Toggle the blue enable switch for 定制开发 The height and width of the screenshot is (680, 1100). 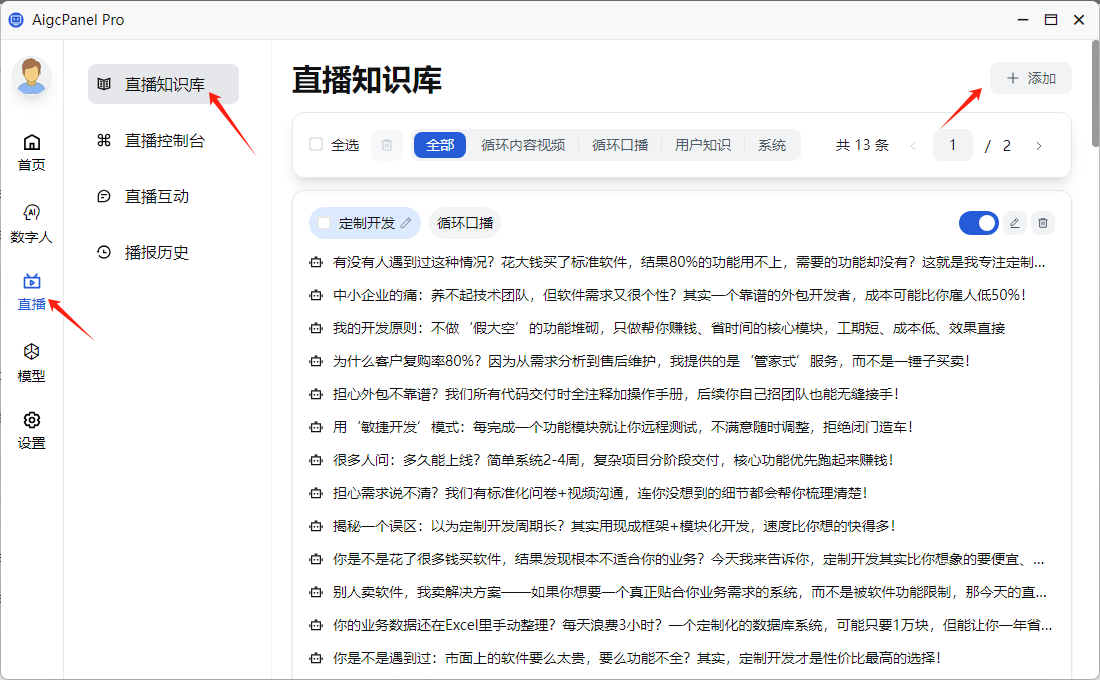pyautogui.click(x=978, y=223)
